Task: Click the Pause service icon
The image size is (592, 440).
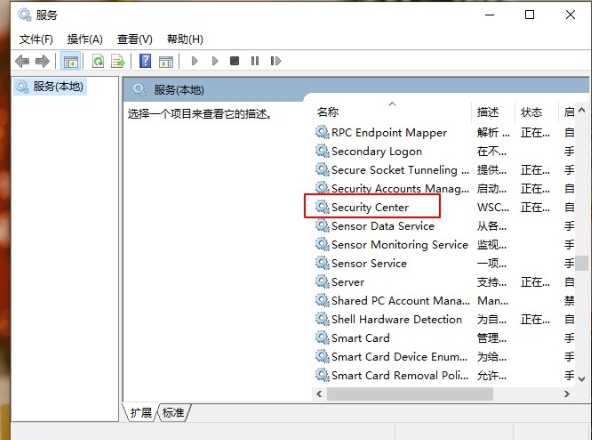Action: [255, 61]
